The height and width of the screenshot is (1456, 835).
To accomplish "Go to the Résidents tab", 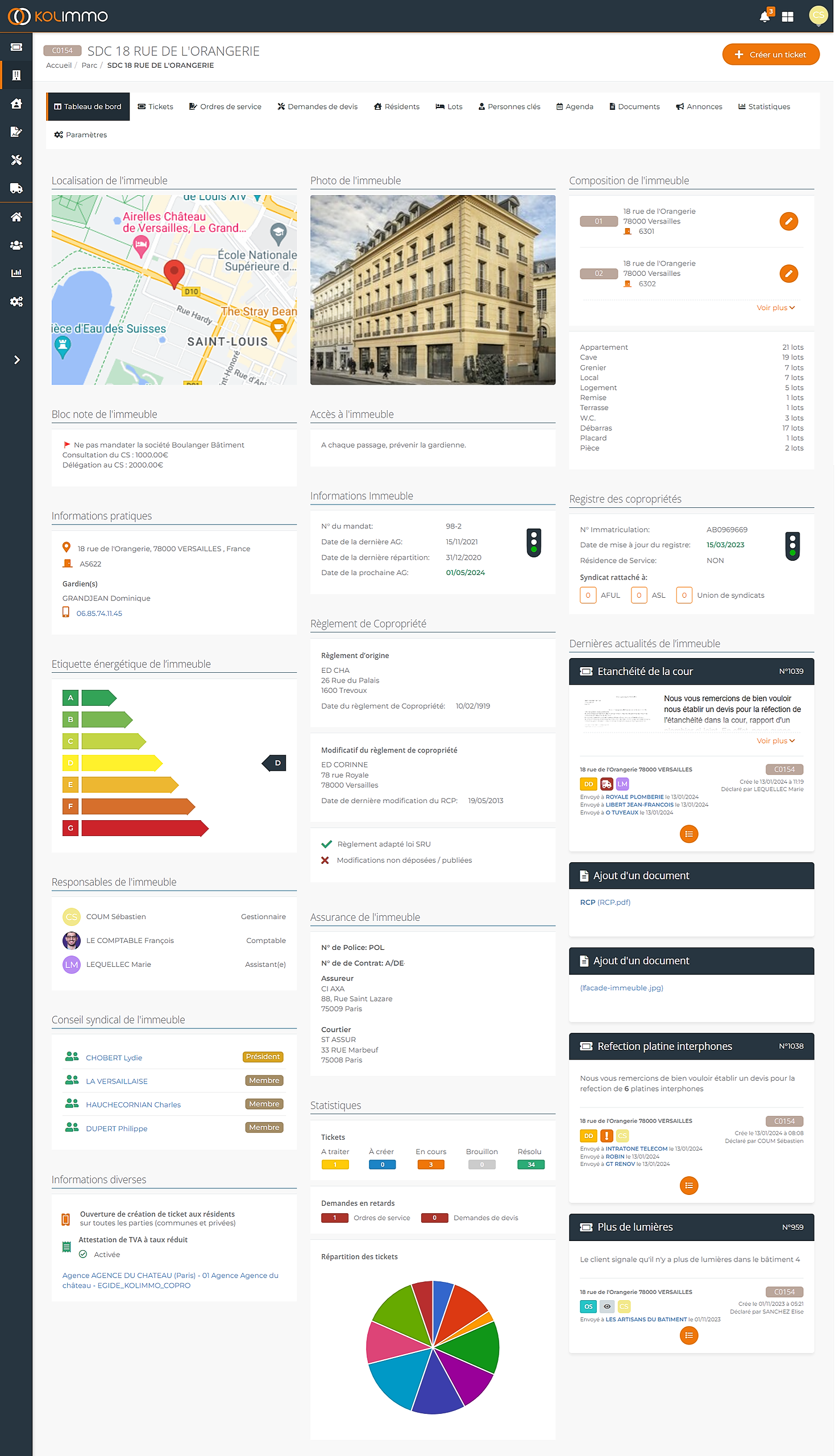I will [397, 107].
